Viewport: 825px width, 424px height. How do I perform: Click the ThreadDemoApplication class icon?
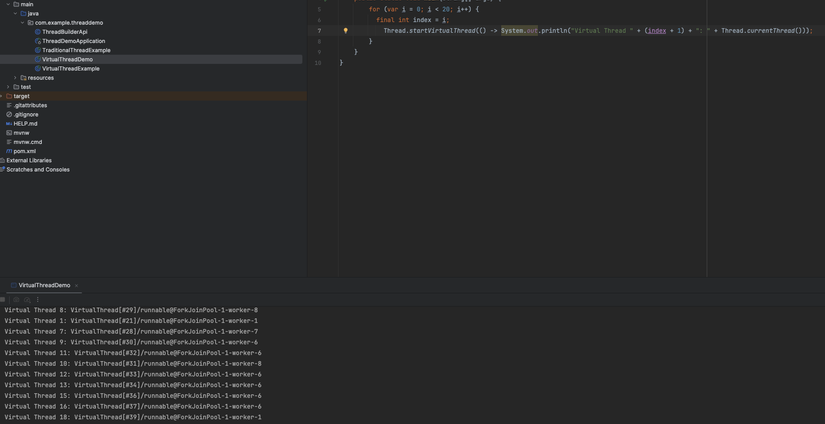(37, 41)
